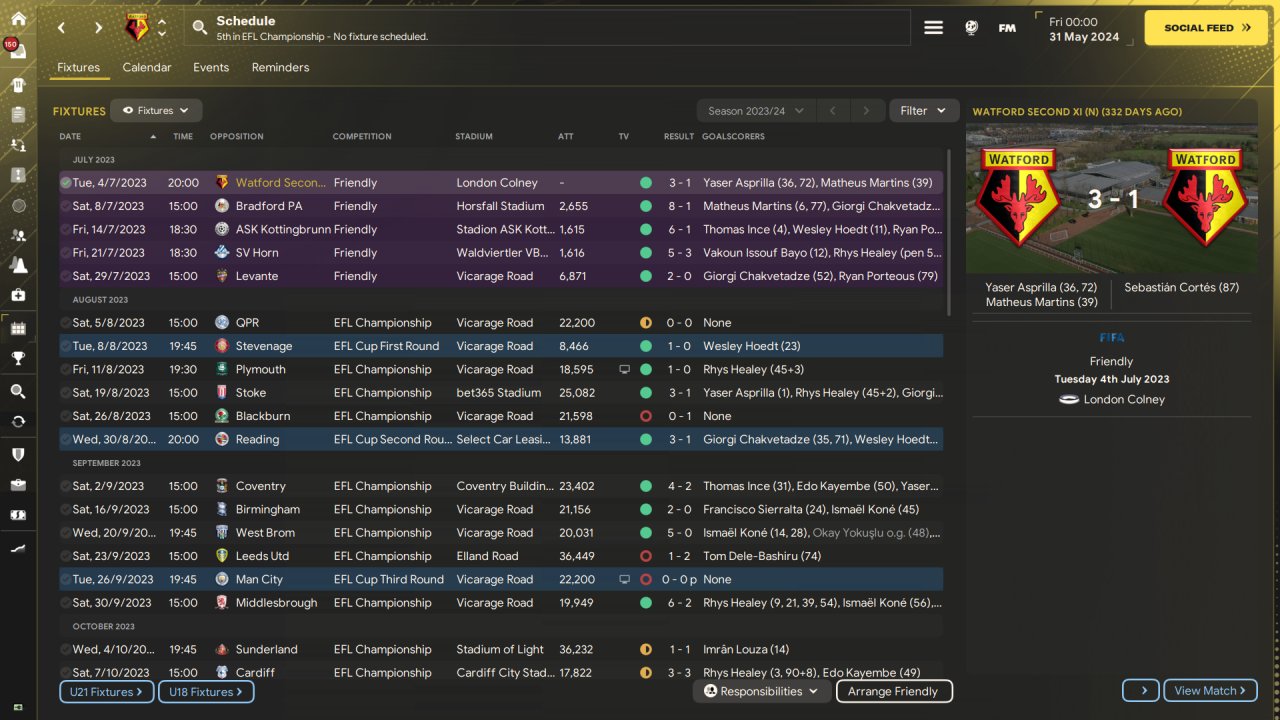Viewport: 1280px width, 720px height.
Task: Open the two-people Staff icon in the sidebar
Action: click(18, 235)
